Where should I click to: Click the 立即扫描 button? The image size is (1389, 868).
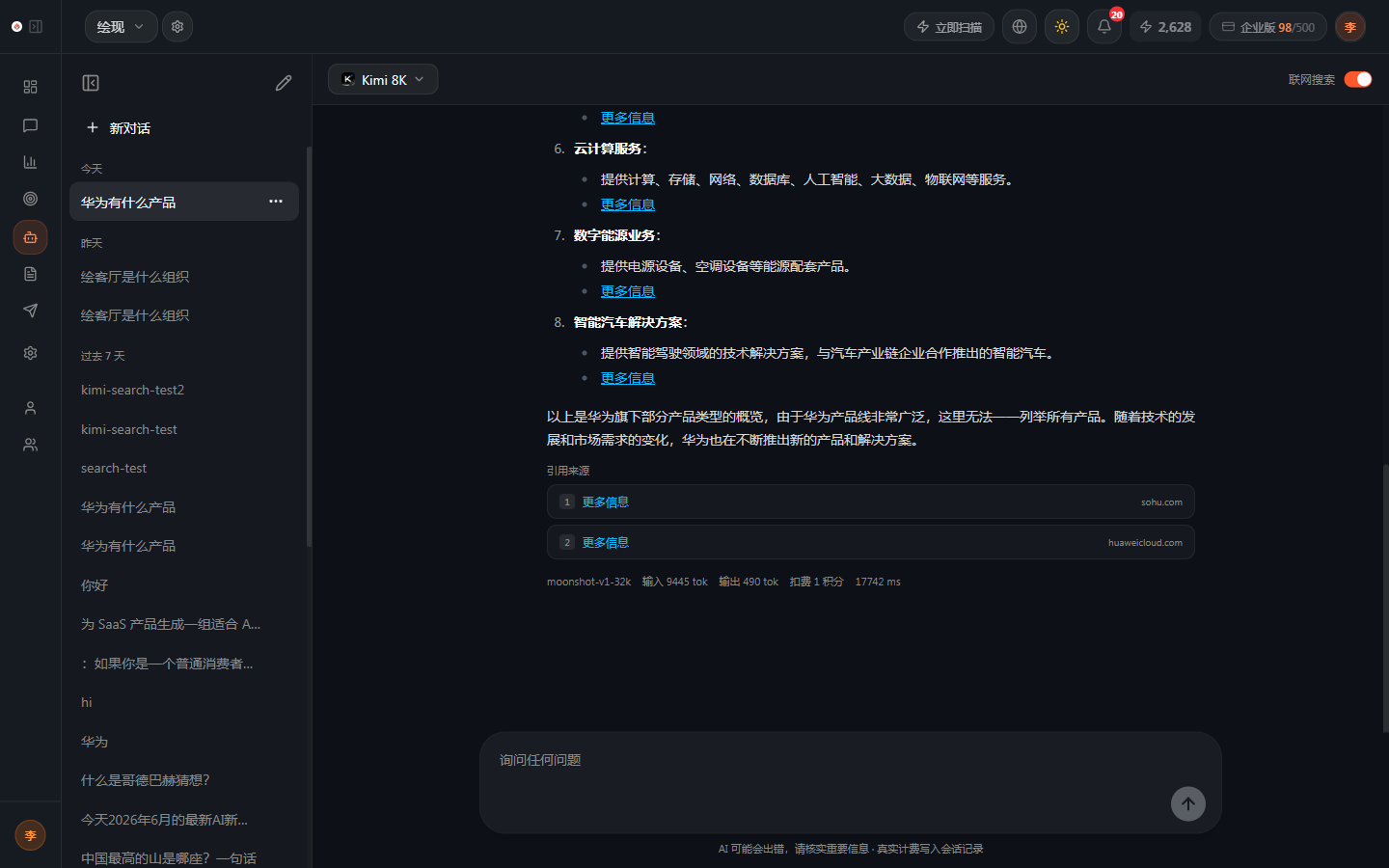(949, 27)
